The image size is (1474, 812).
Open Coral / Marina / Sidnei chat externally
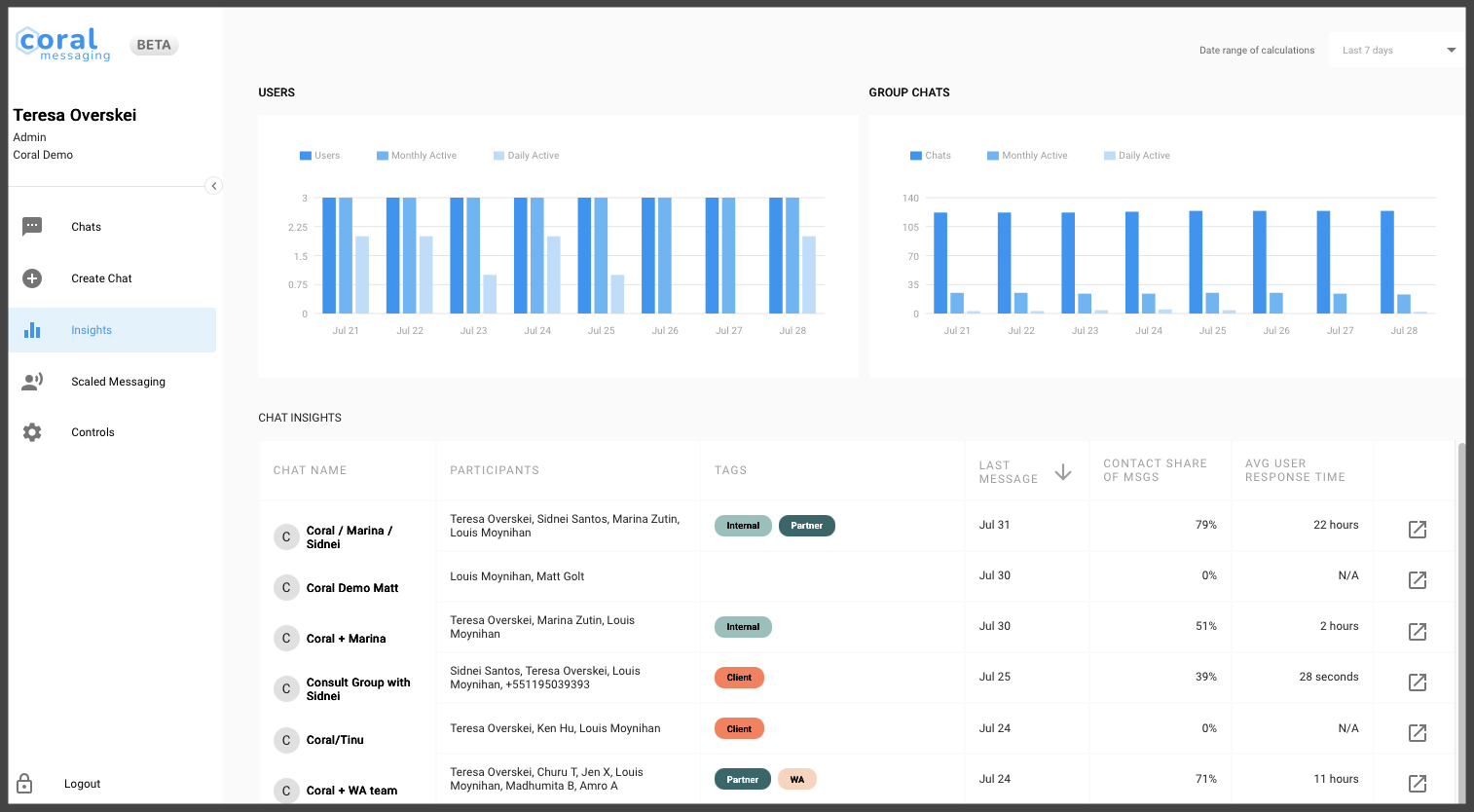click(x=1418, y=530)
